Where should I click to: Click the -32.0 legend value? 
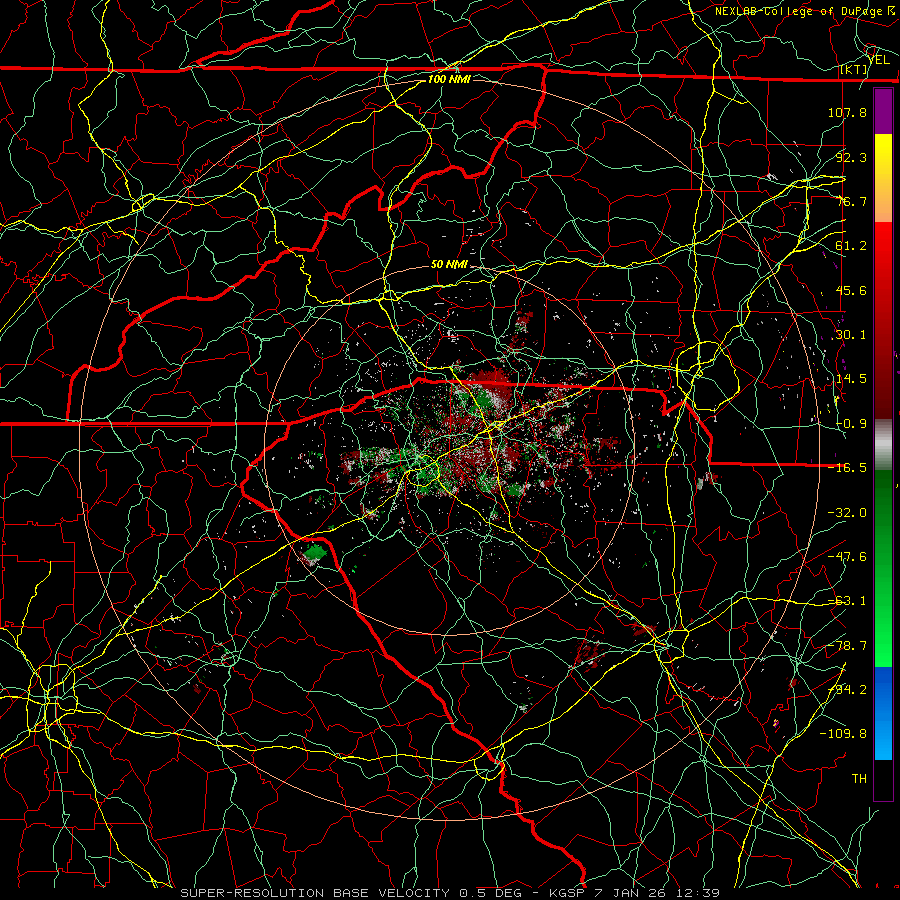click(847, 513)
